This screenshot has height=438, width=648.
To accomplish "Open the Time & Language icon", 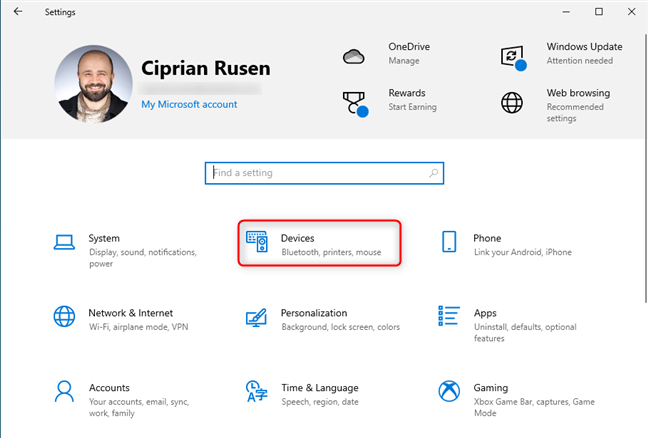I will pos(257,391).
